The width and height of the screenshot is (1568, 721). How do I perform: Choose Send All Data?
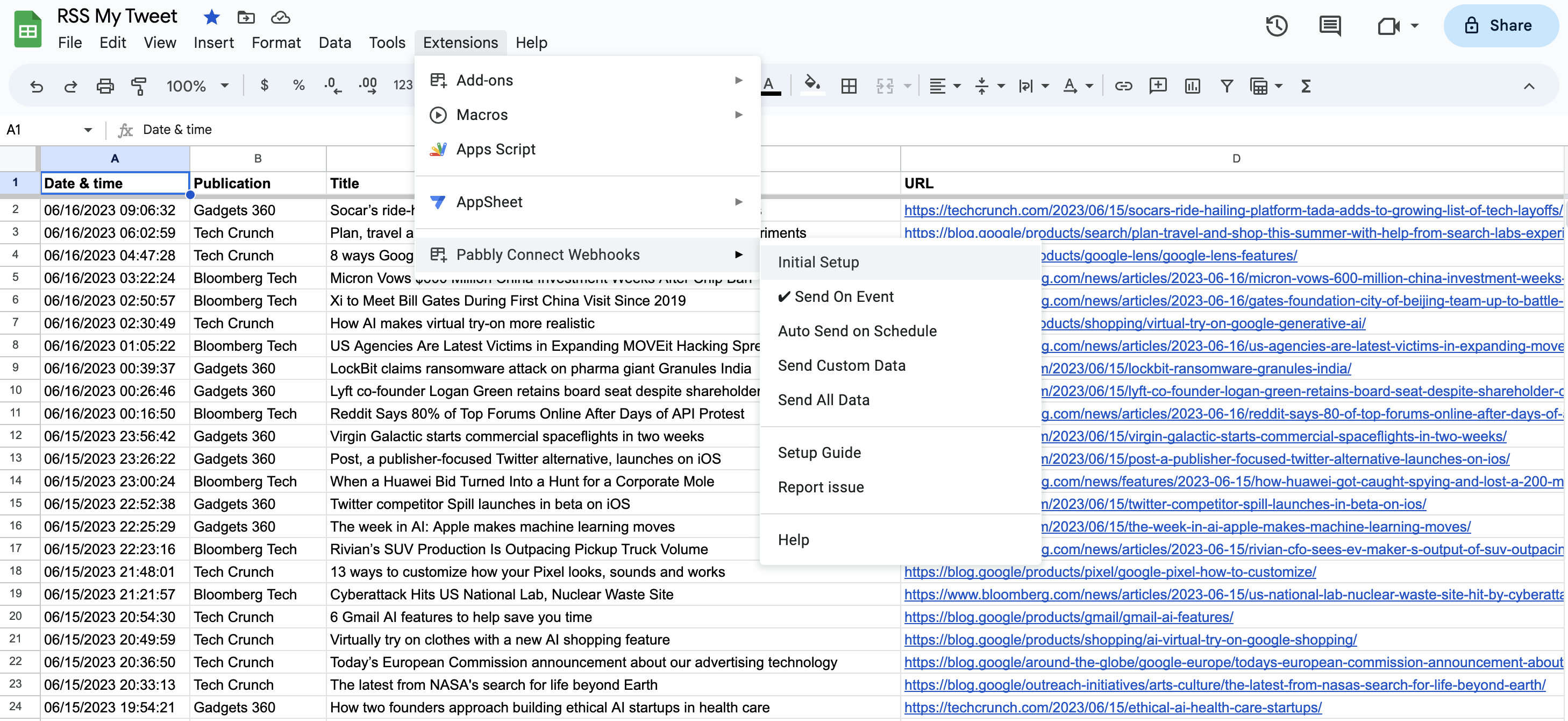[x=900, y=400]
